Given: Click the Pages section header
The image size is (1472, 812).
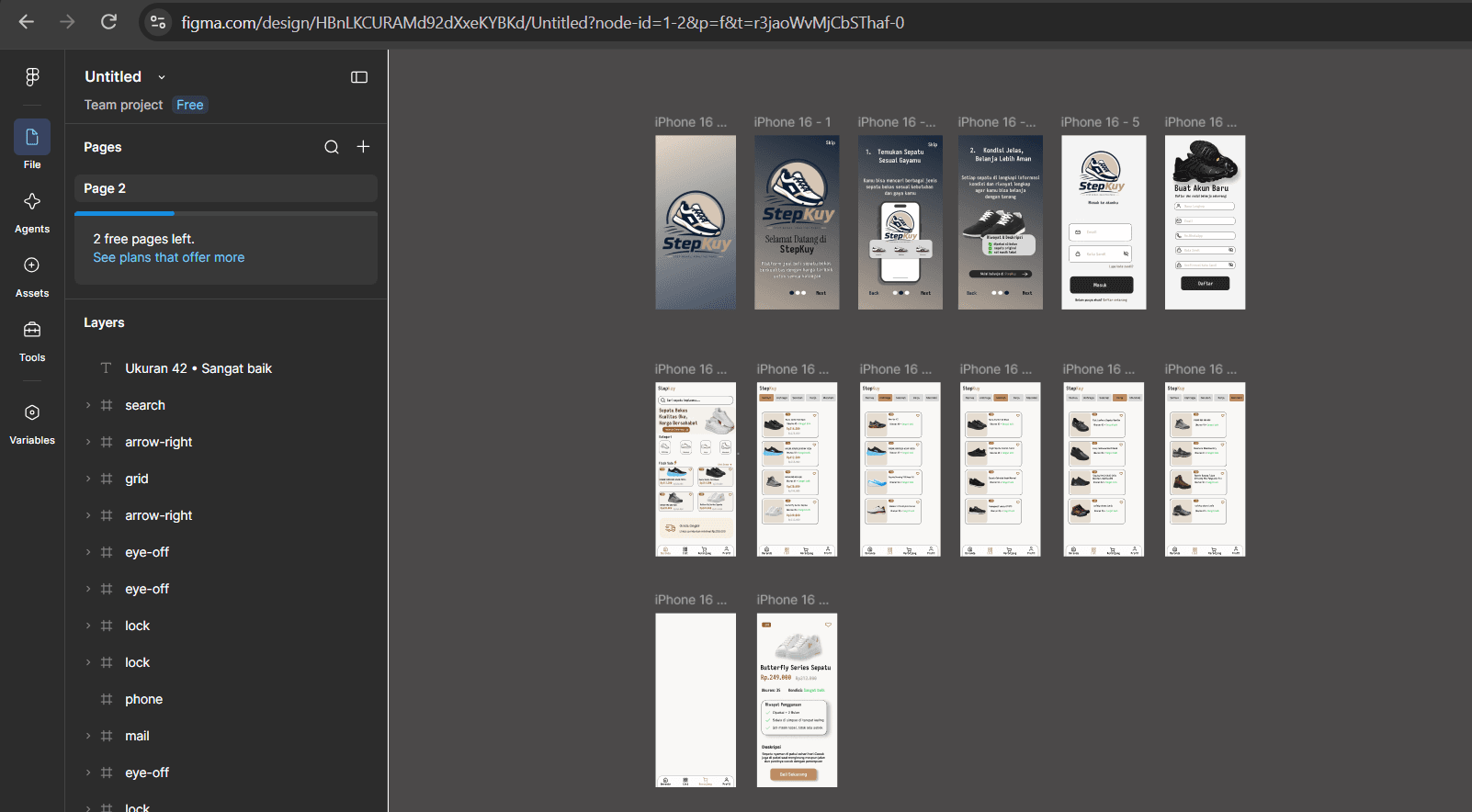Looking at the screenshot, I should click(x=103, y=147).
